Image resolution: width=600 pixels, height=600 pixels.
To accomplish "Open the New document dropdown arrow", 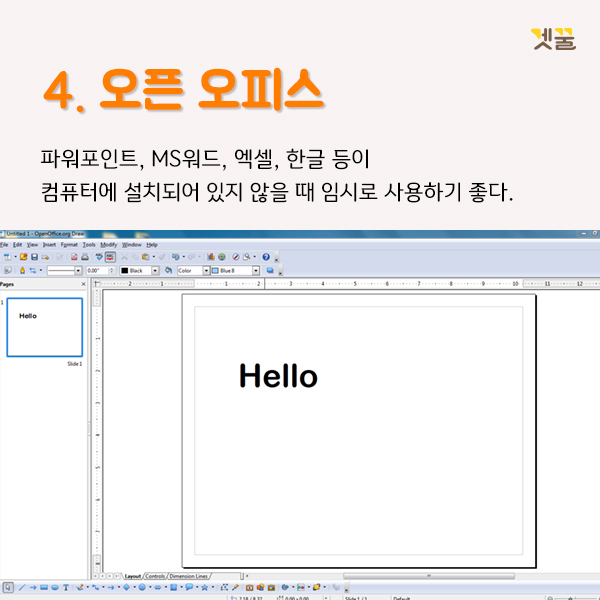I will coord(15,257).
